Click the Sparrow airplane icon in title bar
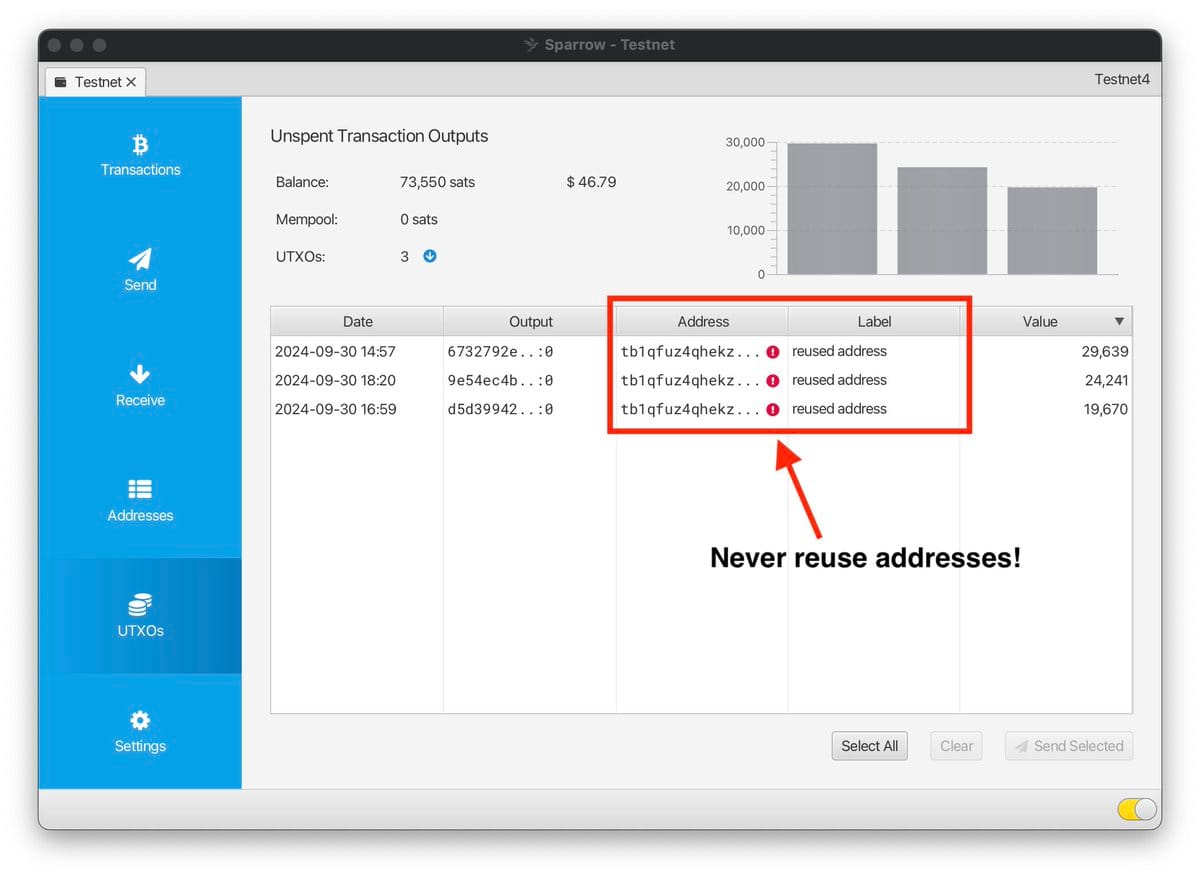1200x877 pixels. coord(530,44)
